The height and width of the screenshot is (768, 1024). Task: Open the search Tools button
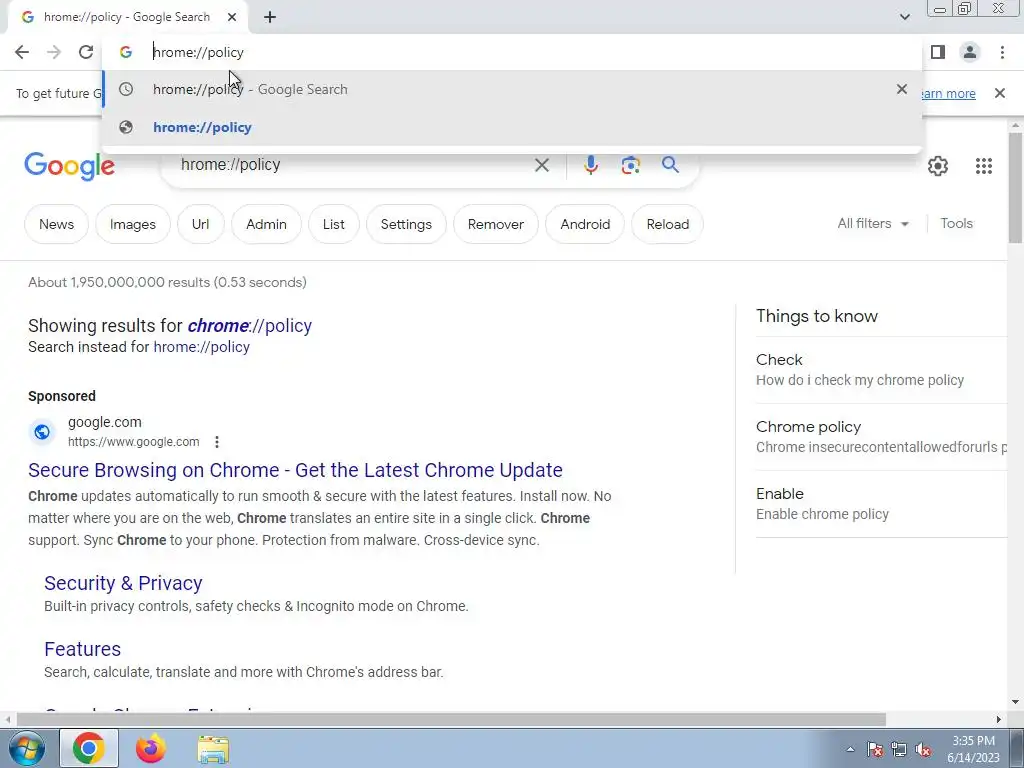coord(956,223)
